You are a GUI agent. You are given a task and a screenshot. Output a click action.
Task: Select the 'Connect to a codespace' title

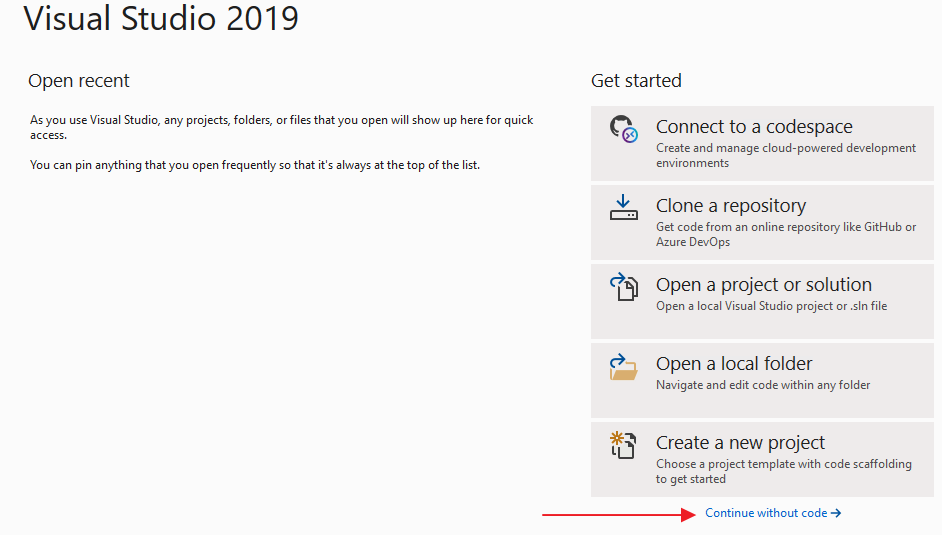pyautogui.click(x=754, y=127)
